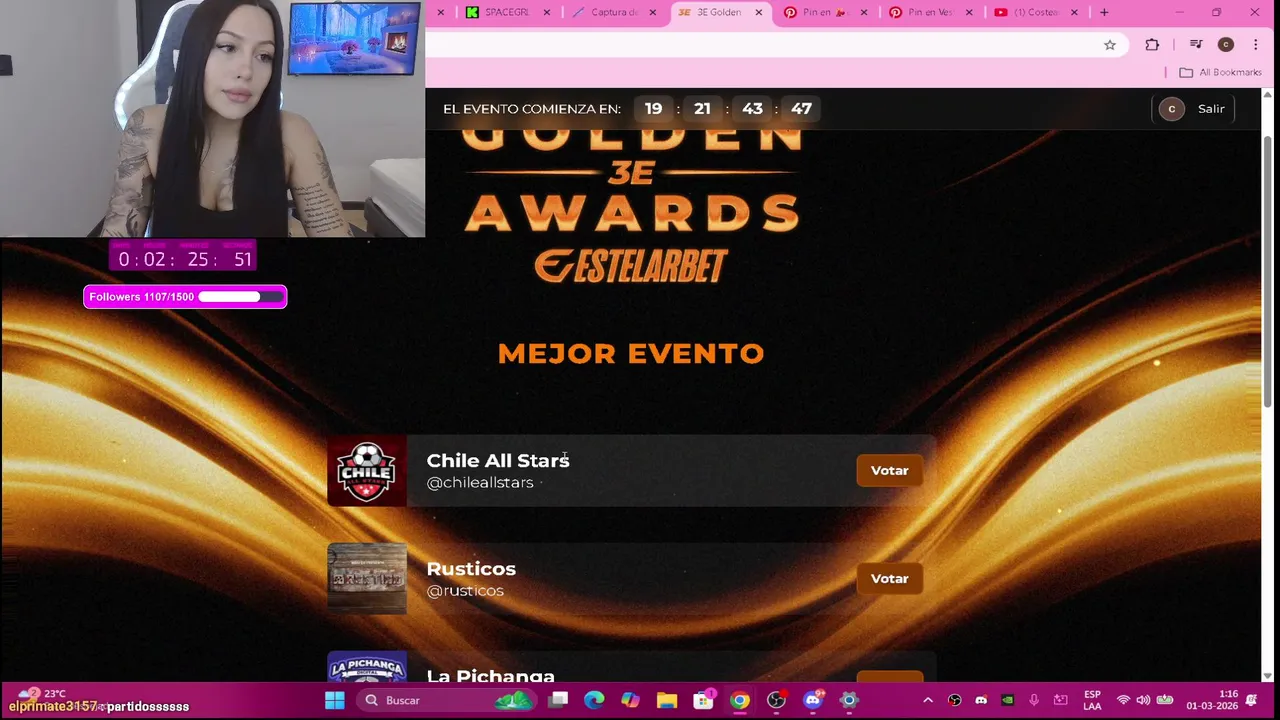Open Discord from taskbar

(812, 700)
